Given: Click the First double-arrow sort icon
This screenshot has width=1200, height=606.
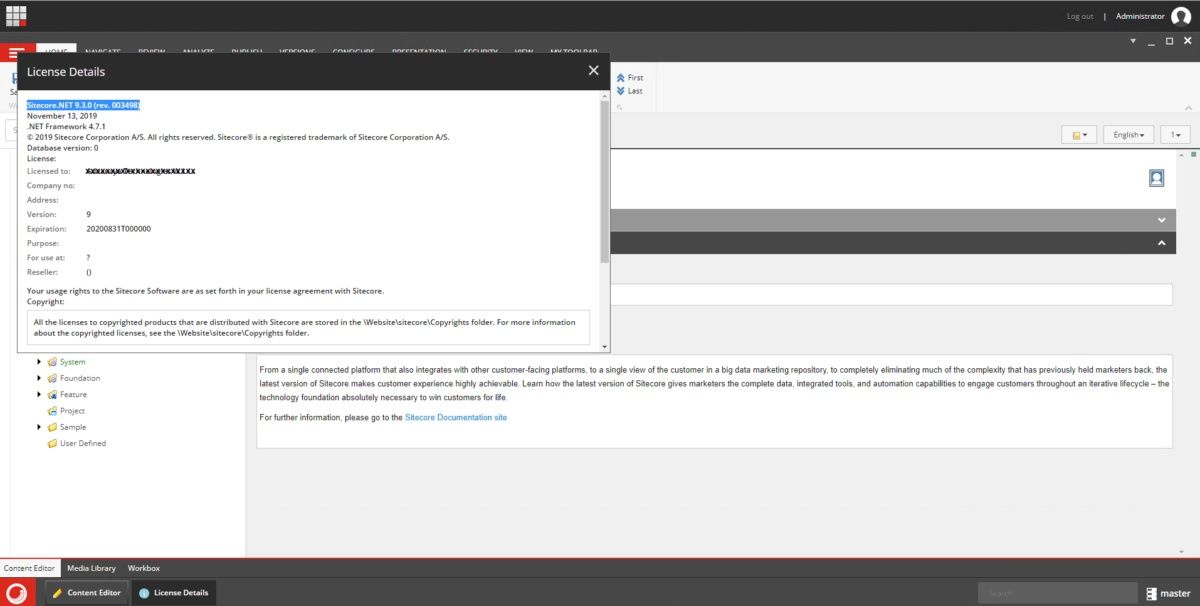Looking at the screenshot, I should [620, 77].
